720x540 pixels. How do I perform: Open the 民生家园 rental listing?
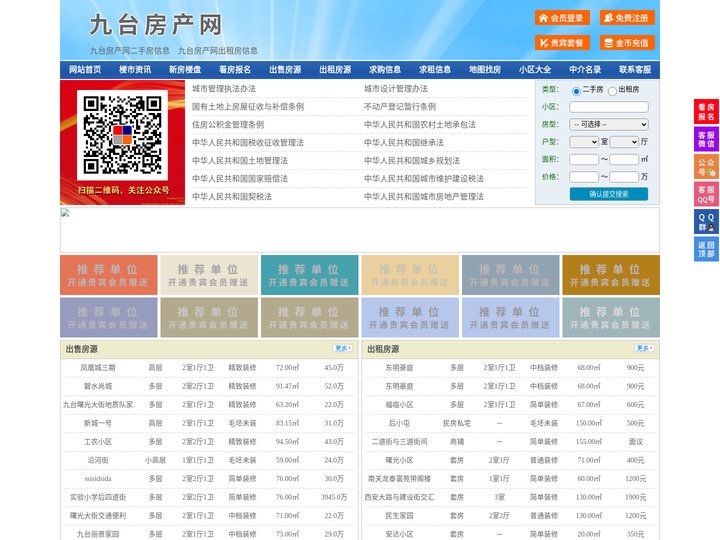pos(399,515)
